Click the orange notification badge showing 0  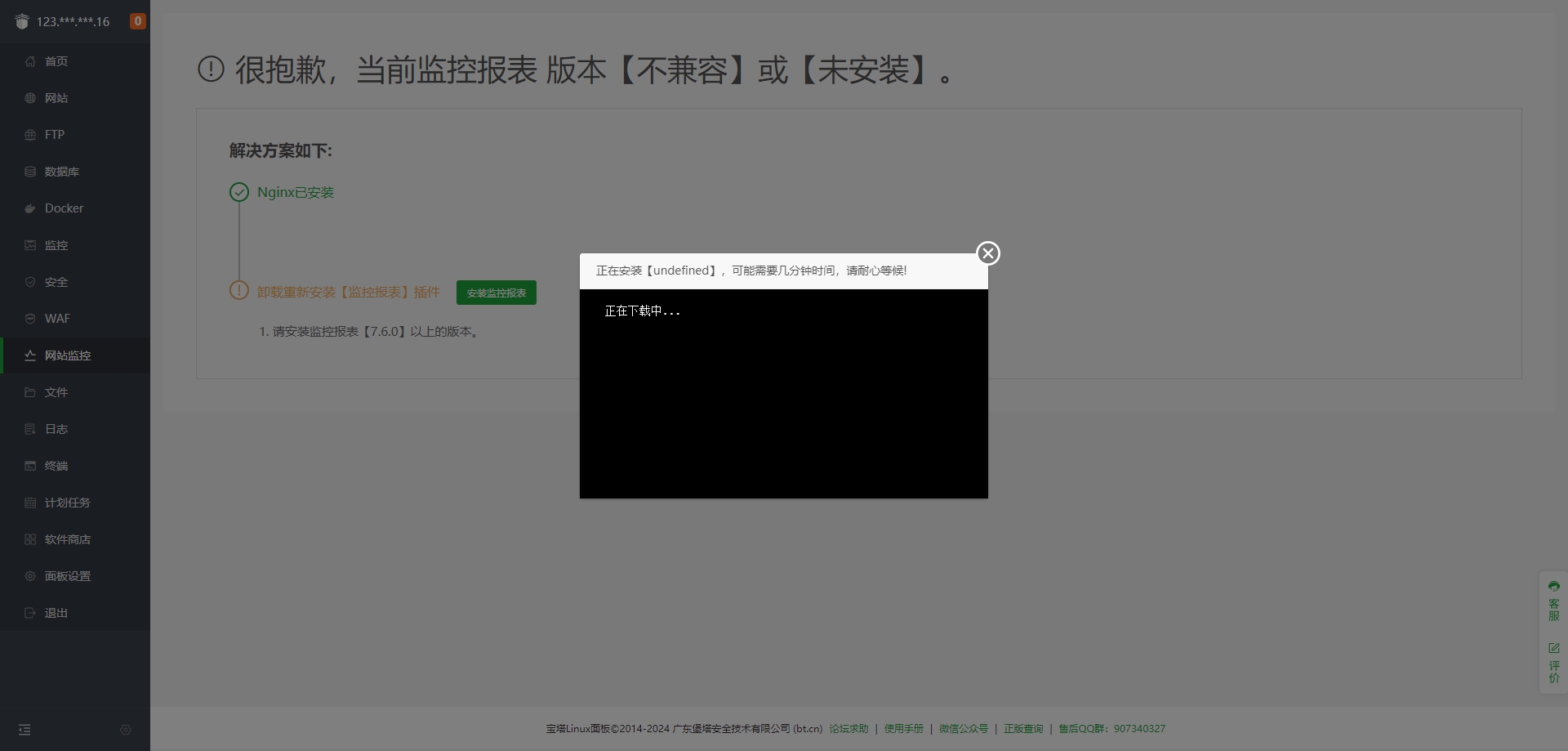[x=138, y=21]
